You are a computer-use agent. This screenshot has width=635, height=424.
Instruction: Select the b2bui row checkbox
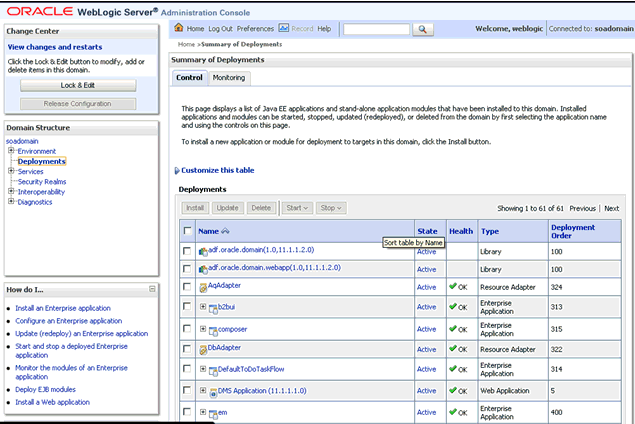pyautogui.click(x=187, y=306)
